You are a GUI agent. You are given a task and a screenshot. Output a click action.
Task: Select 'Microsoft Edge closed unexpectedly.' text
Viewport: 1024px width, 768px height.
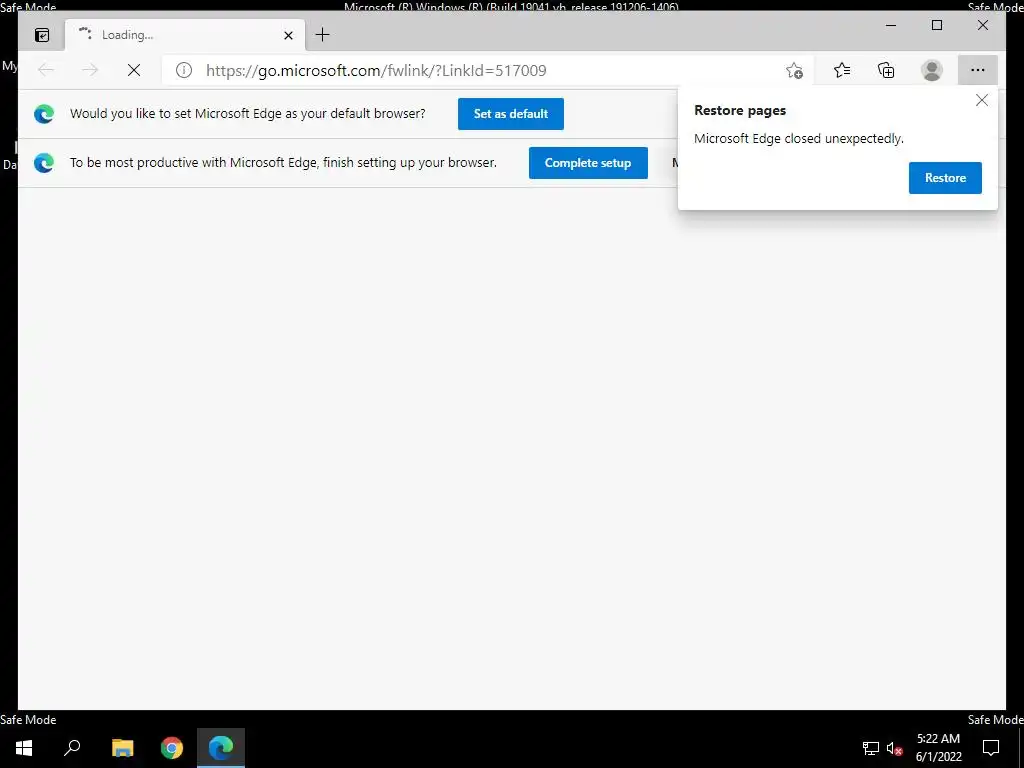click(799, 138)
